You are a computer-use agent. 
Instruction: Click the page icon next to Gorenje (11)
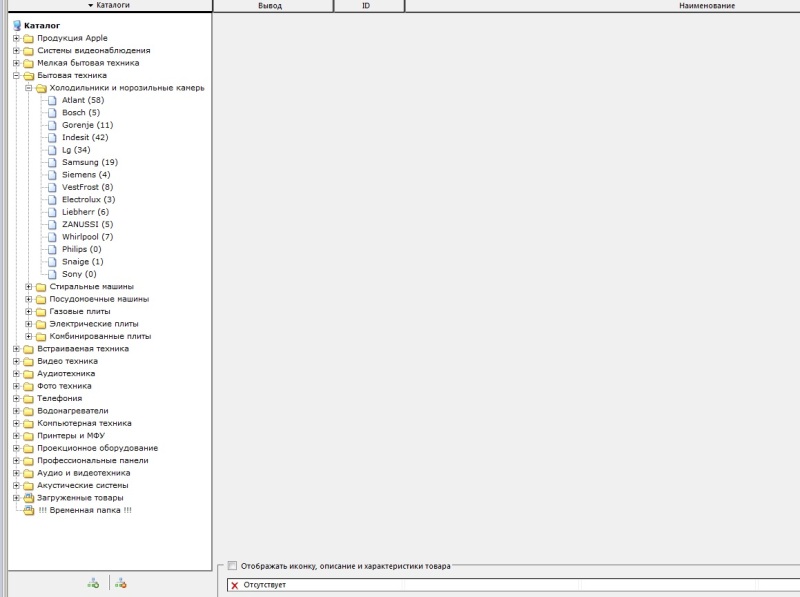(52, 125)
